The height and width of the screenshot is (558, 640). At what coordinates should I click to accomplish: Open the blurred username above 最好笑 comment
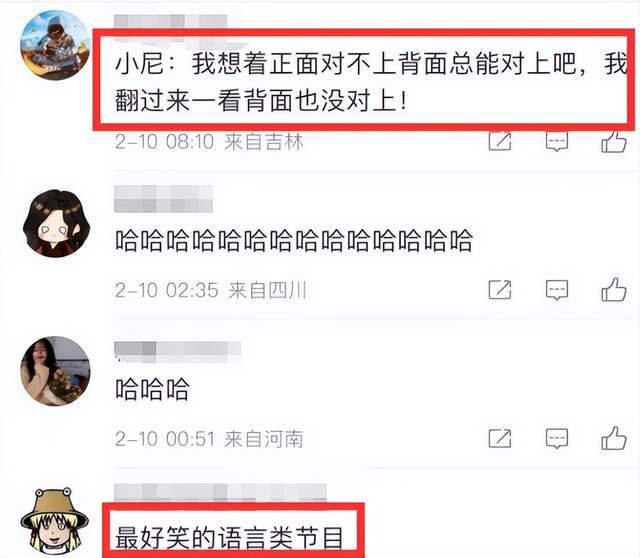(220, 492)
